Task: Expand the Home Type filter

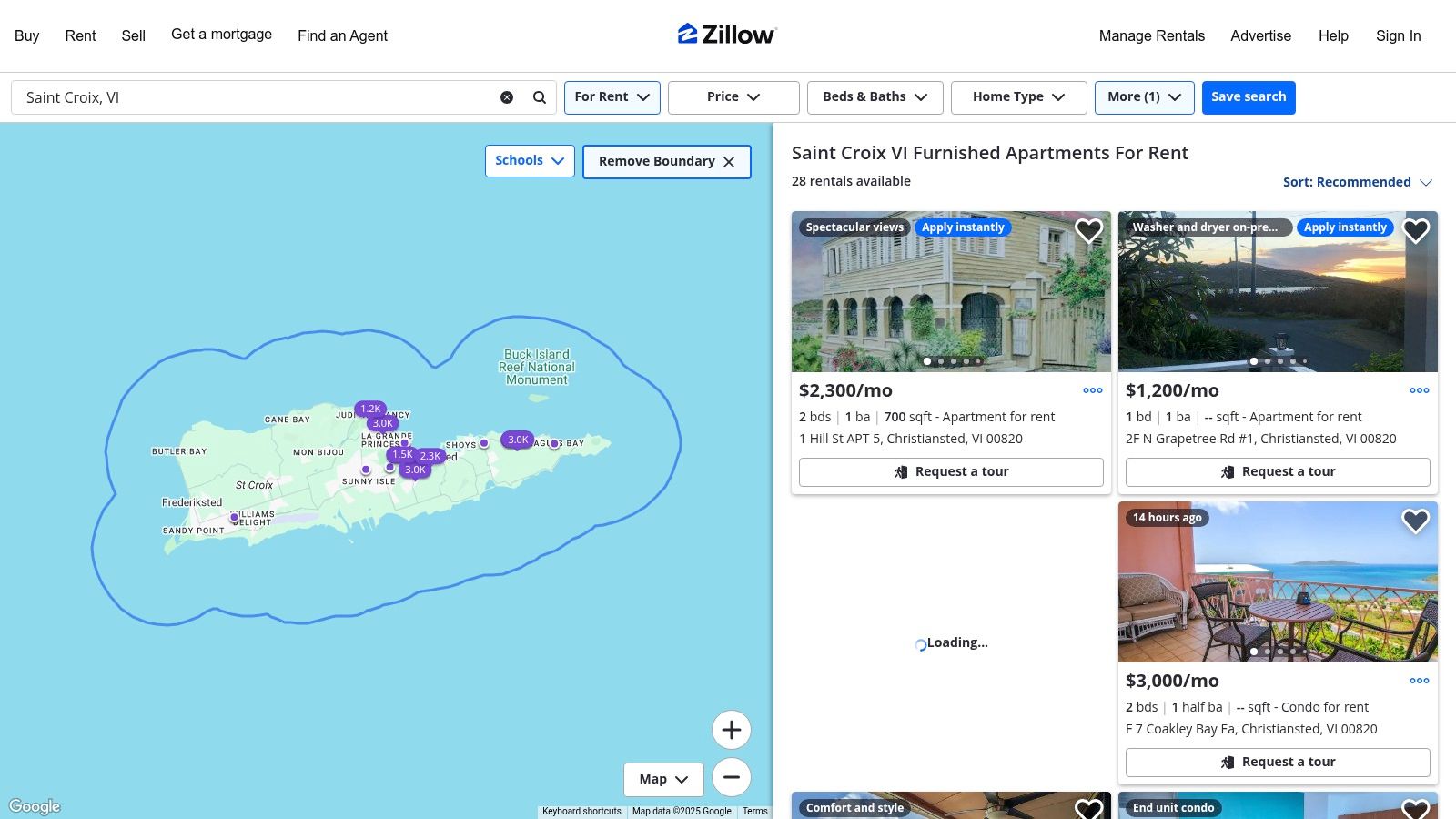Action: (1019, 97)
